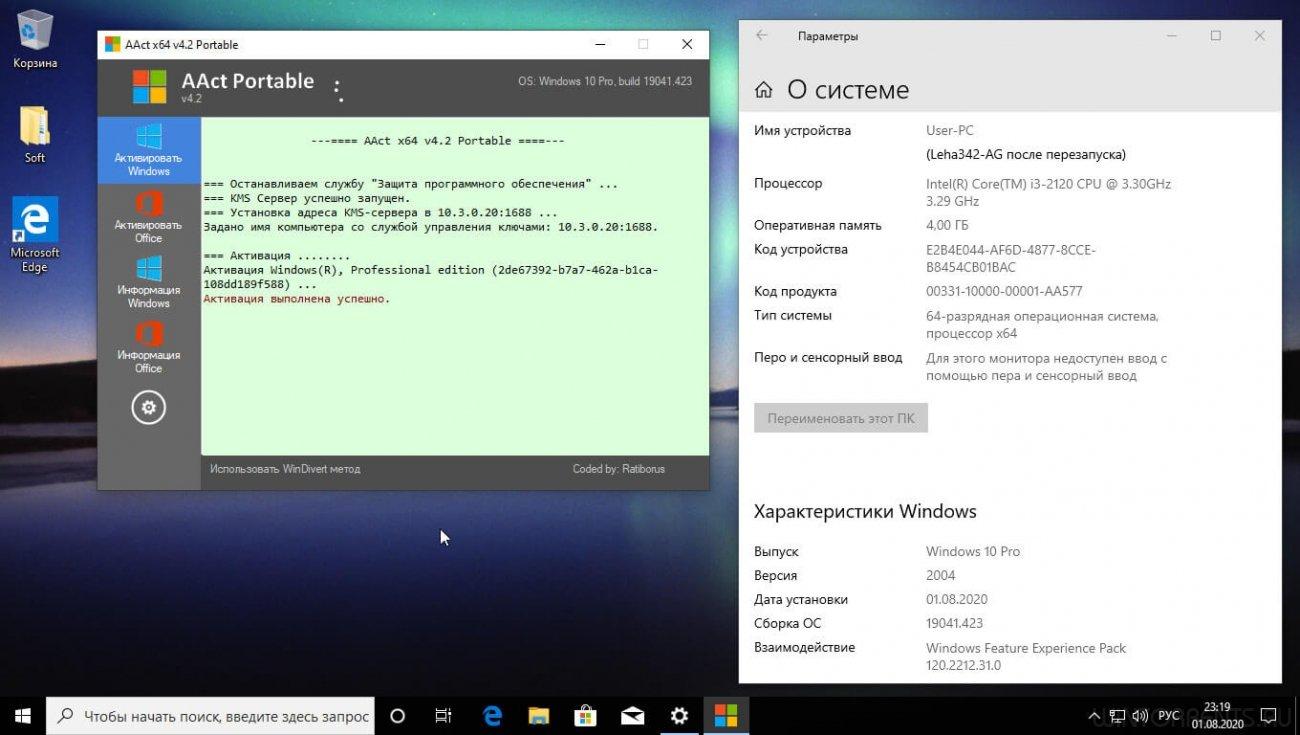Minimize the AAct window
Image resolution: width=1300 pixels, height=735 pixels.
599,44
